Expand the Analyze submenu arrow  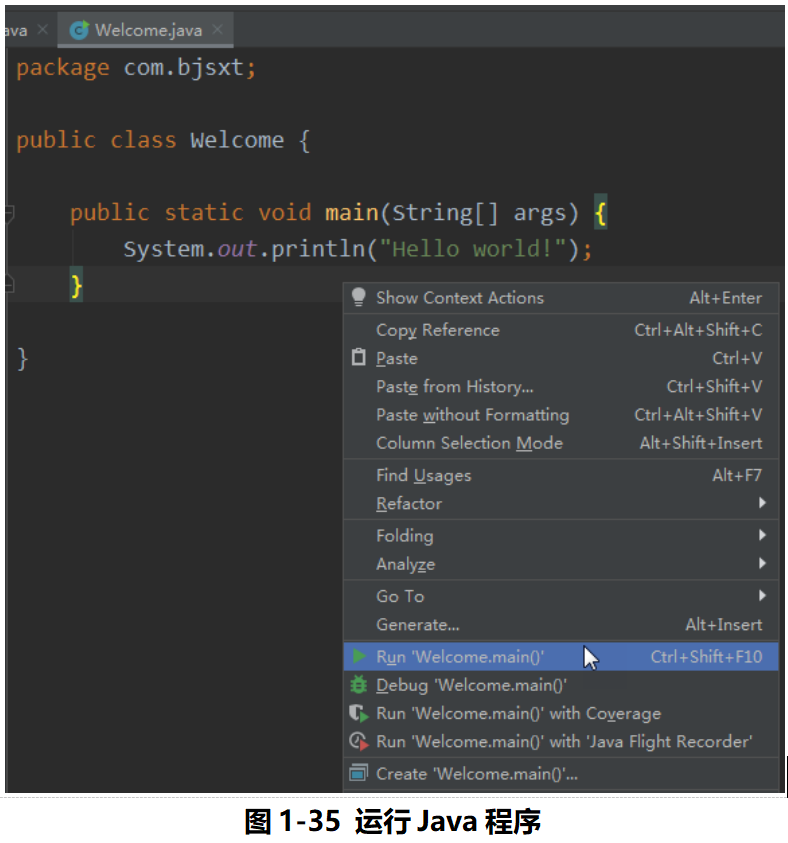(x=762, y=563)
